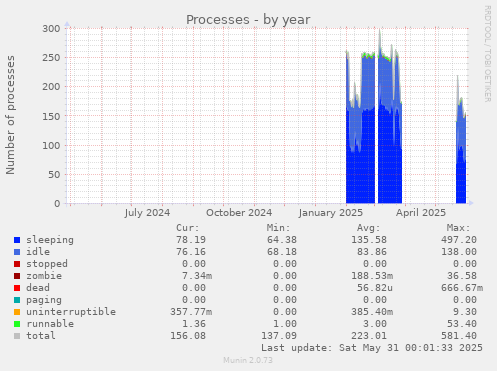
Task: Click the 'idle' legend label
Action: (38, 252)
